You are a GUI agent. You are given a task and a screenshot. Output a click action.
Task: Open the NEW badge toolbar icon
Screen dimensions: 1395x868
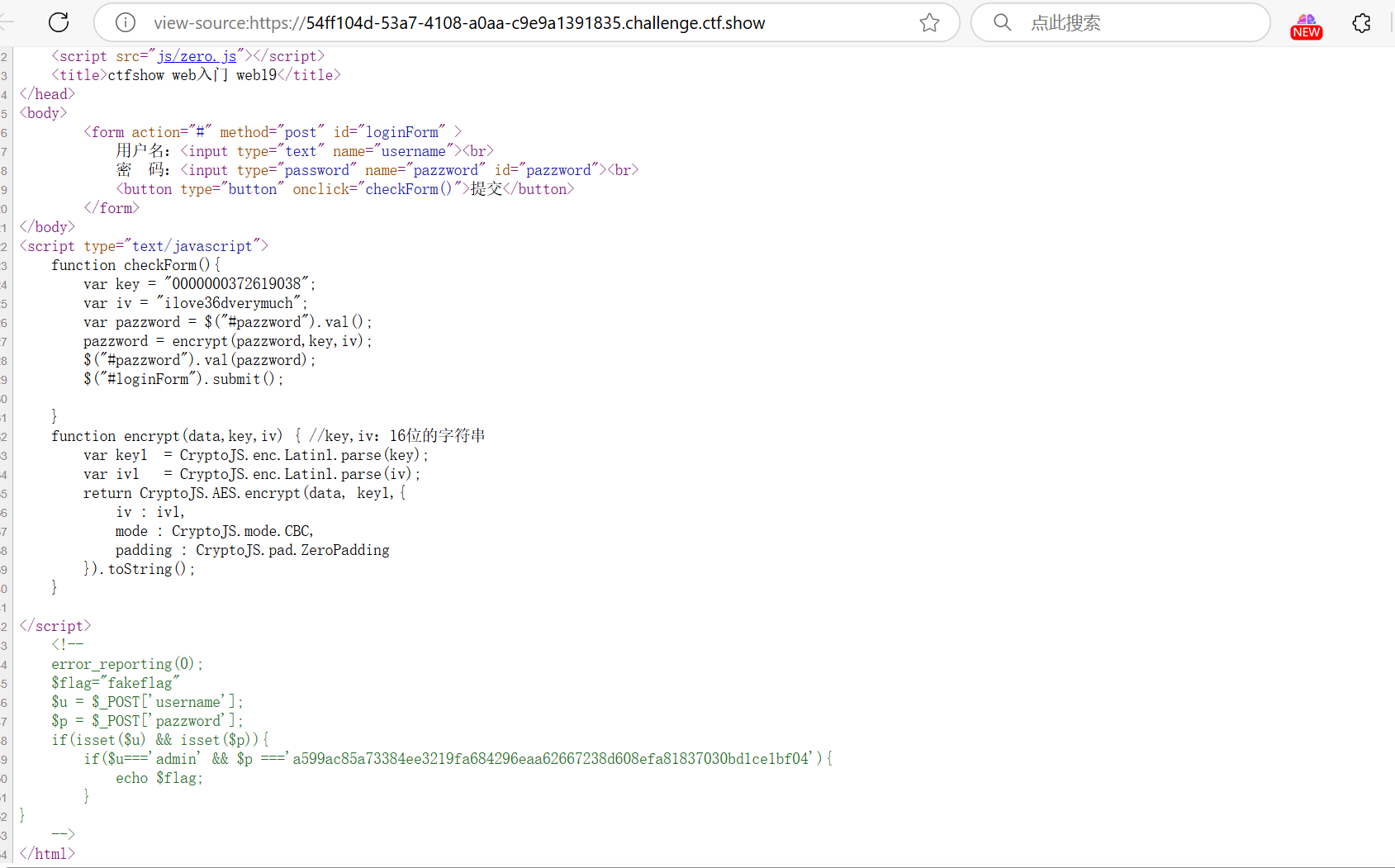(1307, 26)
